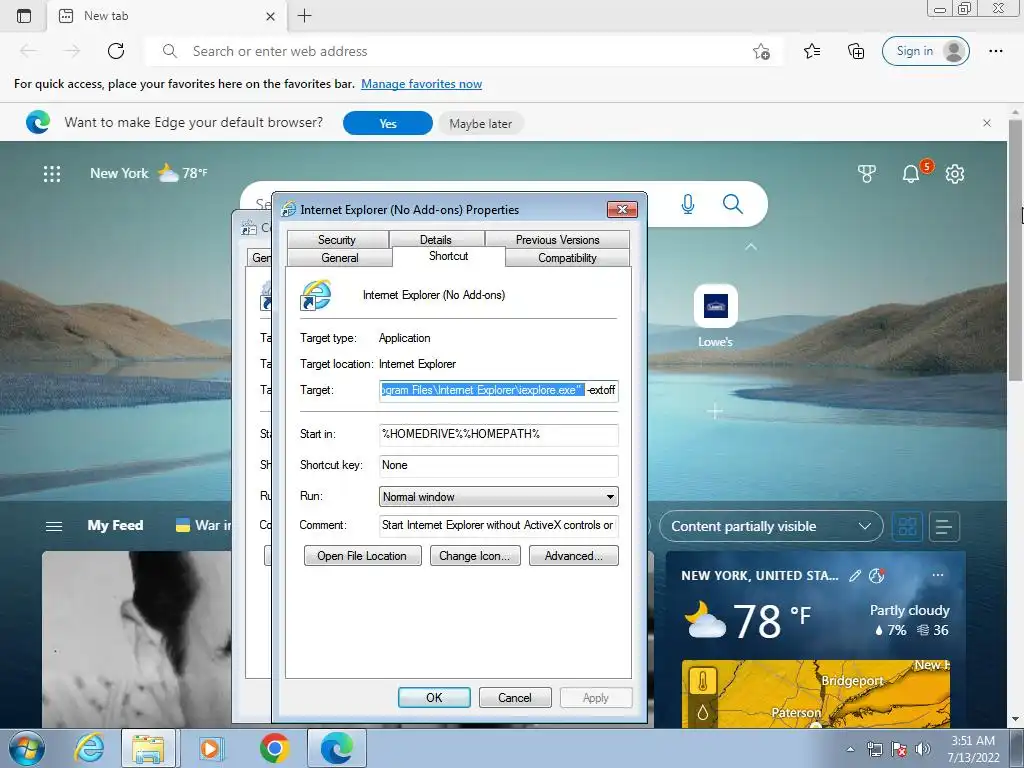Open page settings gear icon
The image size is (1024, 768).
click(x=955, y=174)
